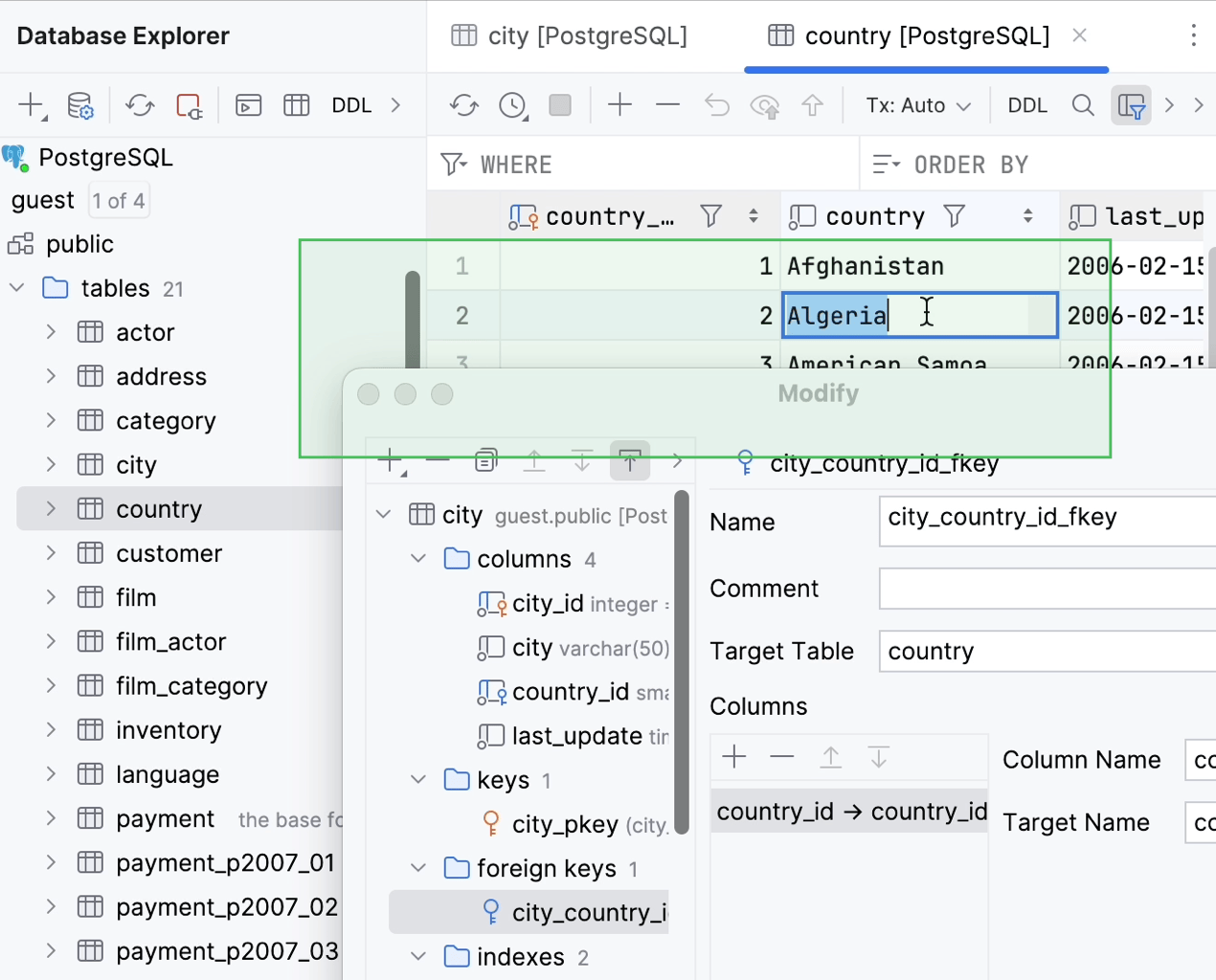Open data source properties in Database Explorer

[x=79, y=105]
